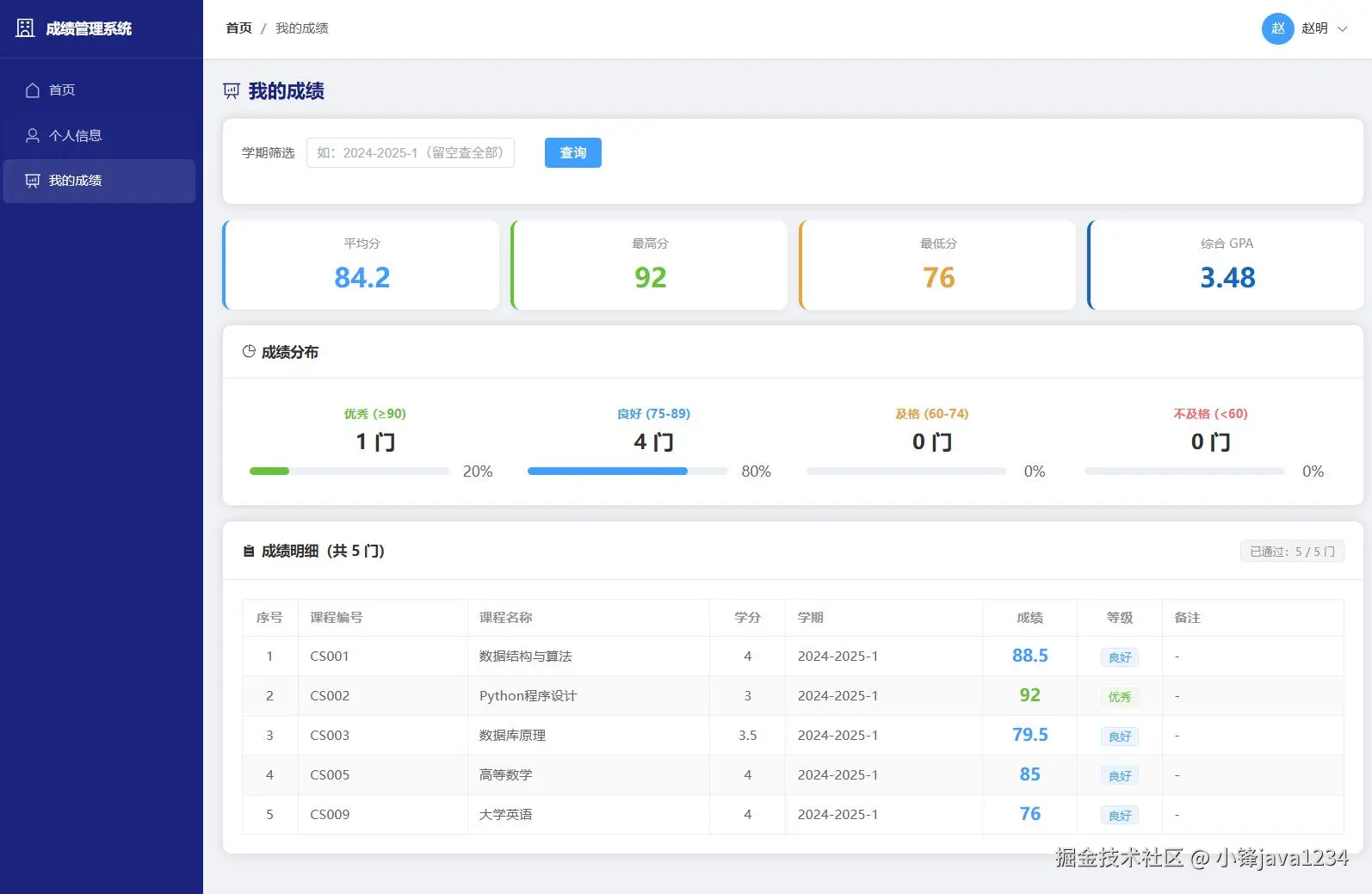Click the 等级 column header

pos(1120,618)
